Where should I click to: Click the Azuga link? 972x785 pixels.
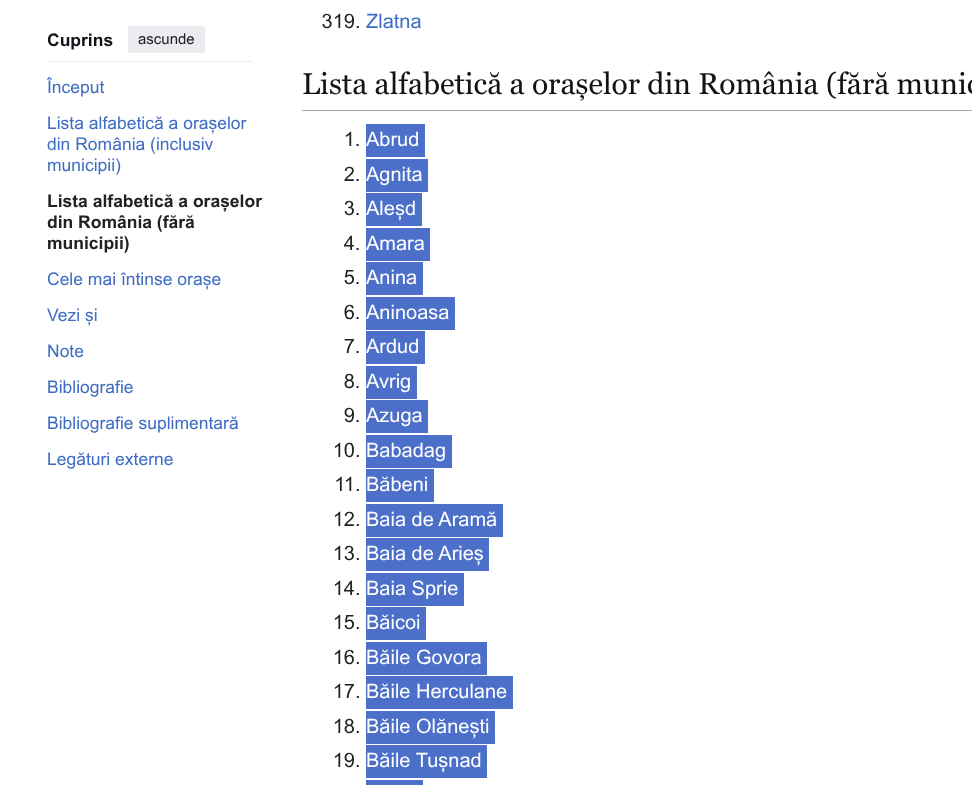(394, 416)
